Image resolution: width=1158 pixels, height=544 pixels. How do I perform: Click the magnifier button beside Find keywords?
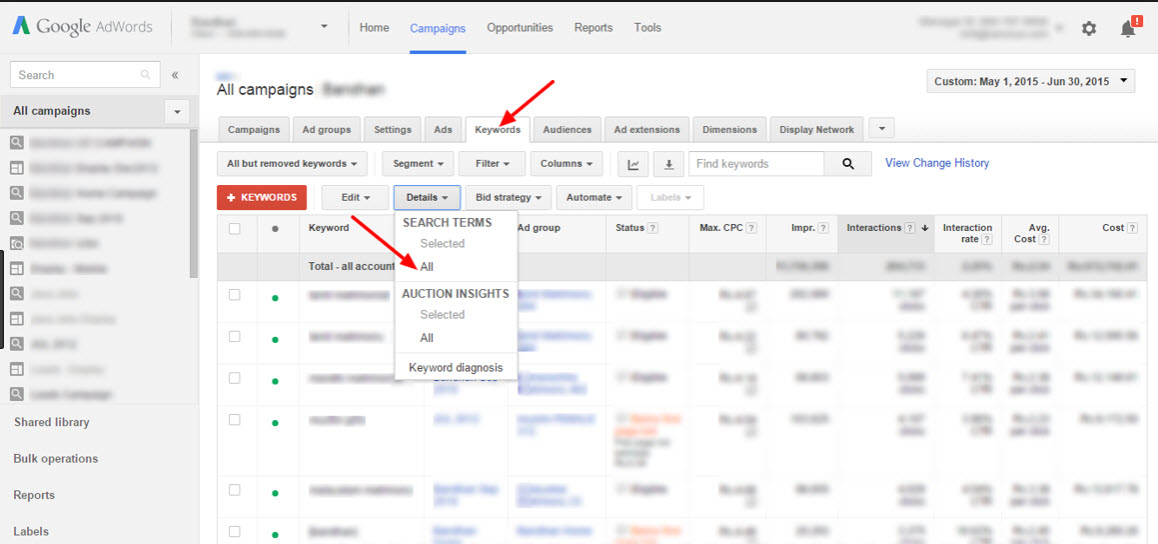(848, 164)
